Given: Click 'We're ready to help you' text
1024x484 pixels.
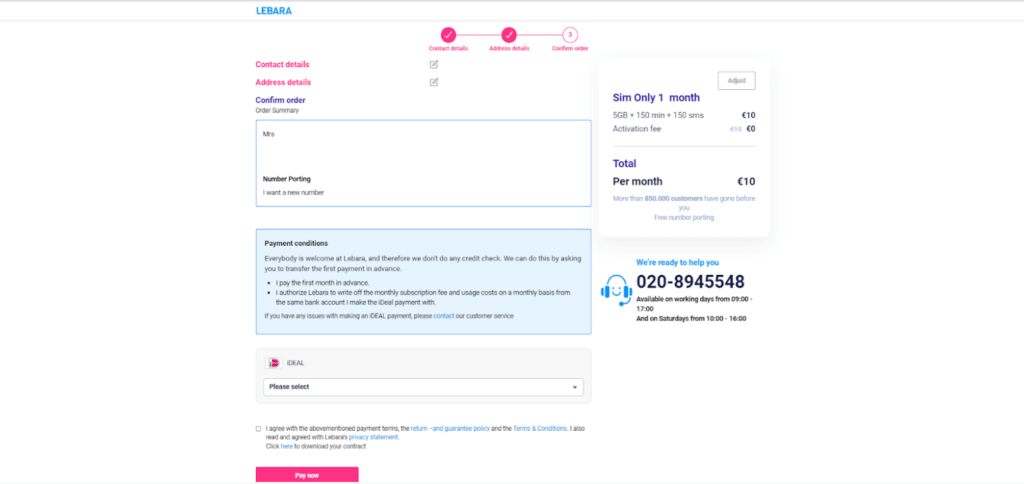Looking at the screenshot, I should tap(677, 263).
